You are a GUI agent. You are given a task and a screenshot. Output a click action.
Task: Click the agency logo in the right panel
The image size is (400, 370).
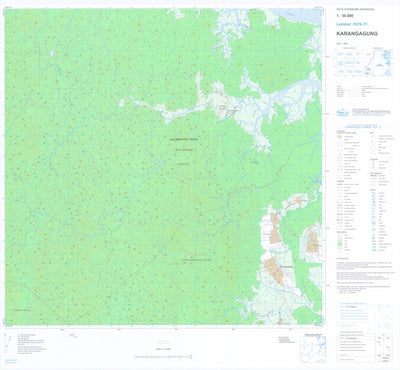tap(343, 112)
